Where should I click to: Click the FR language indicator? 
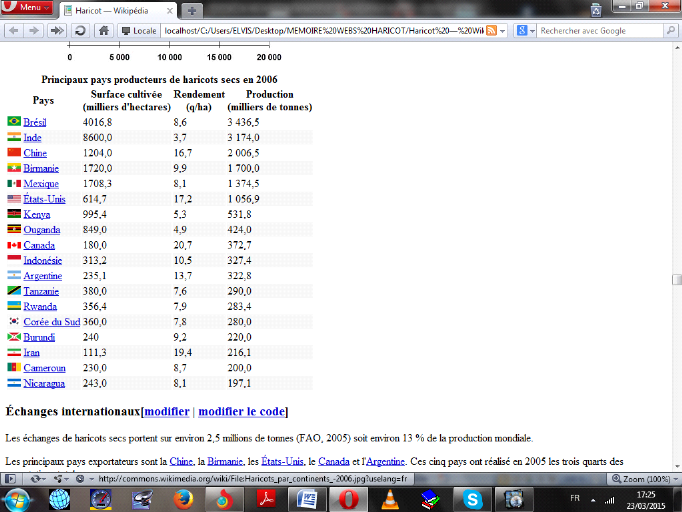pyautogui.click(x=575, y=498)
